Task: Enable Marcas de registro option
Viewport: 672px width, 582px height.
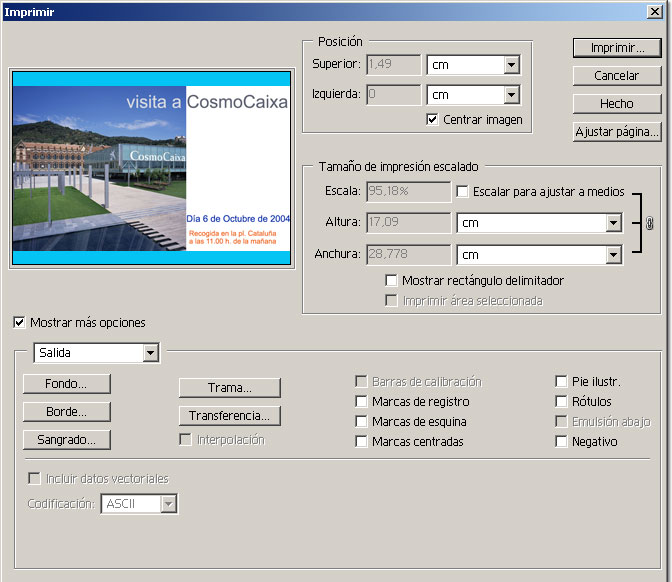Action: [x=361, y=402]
